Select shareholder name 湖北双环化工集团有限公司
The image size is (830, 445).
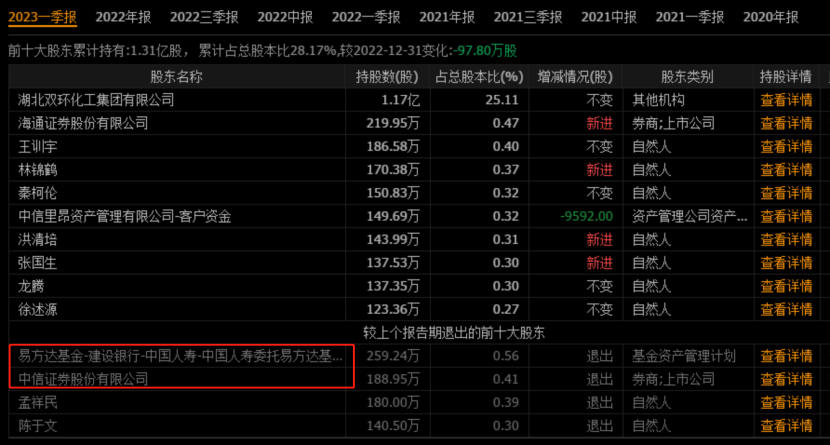coord(96,100)
